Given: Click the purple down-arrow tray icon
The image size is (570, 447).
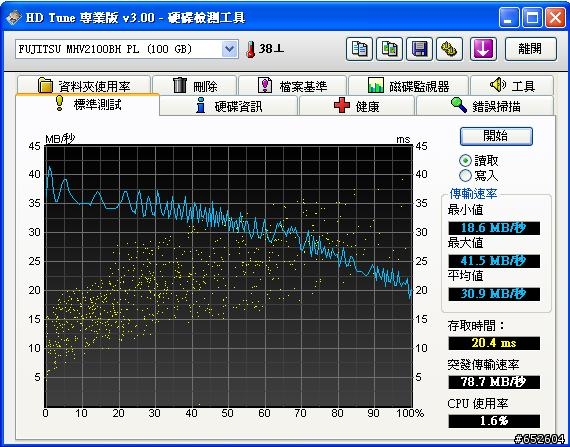Looking at the screenshot, I should [x=483, y=49].
